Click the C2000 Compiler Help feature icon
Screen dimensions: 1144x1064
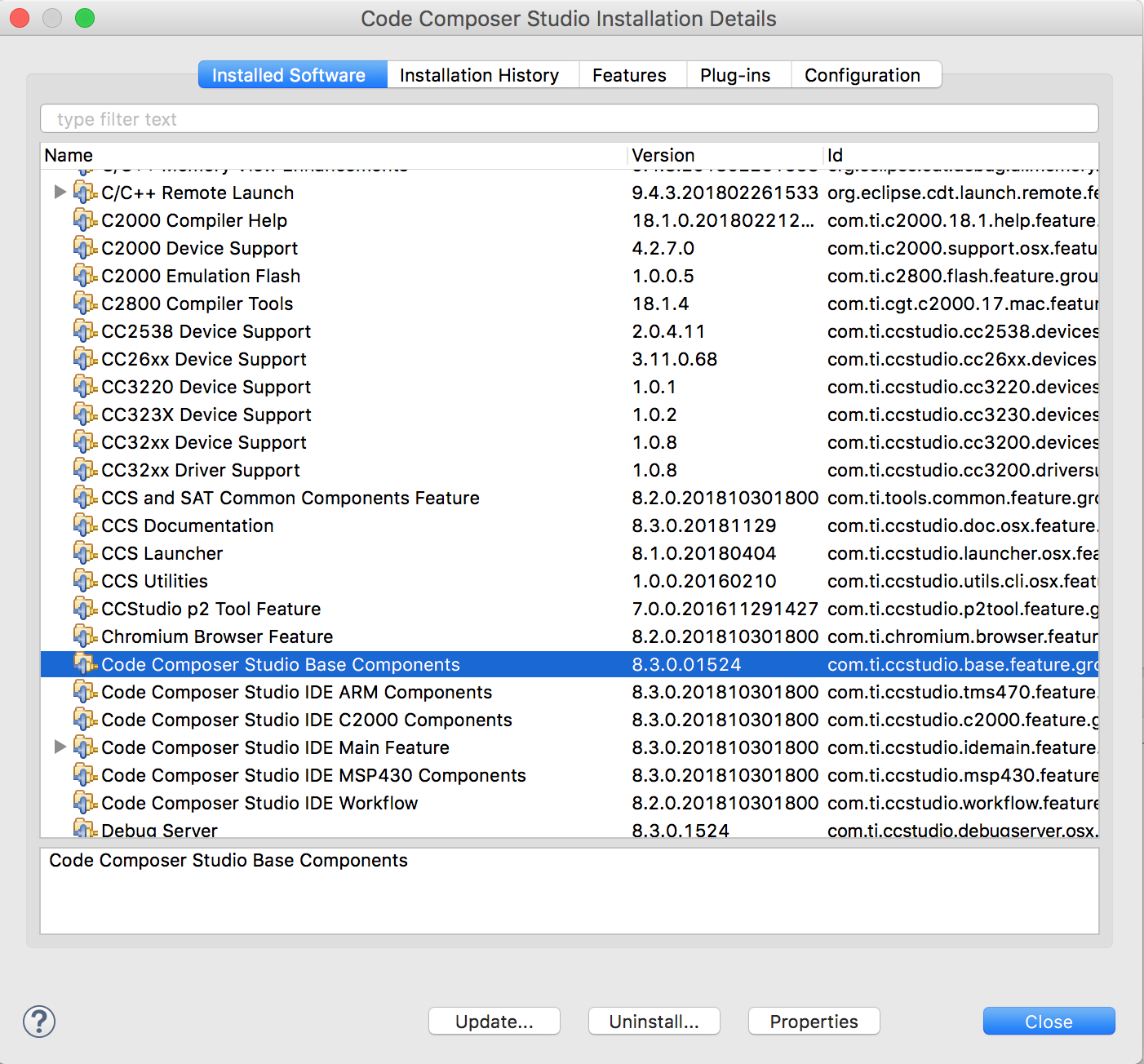click(x=85, y=220)
